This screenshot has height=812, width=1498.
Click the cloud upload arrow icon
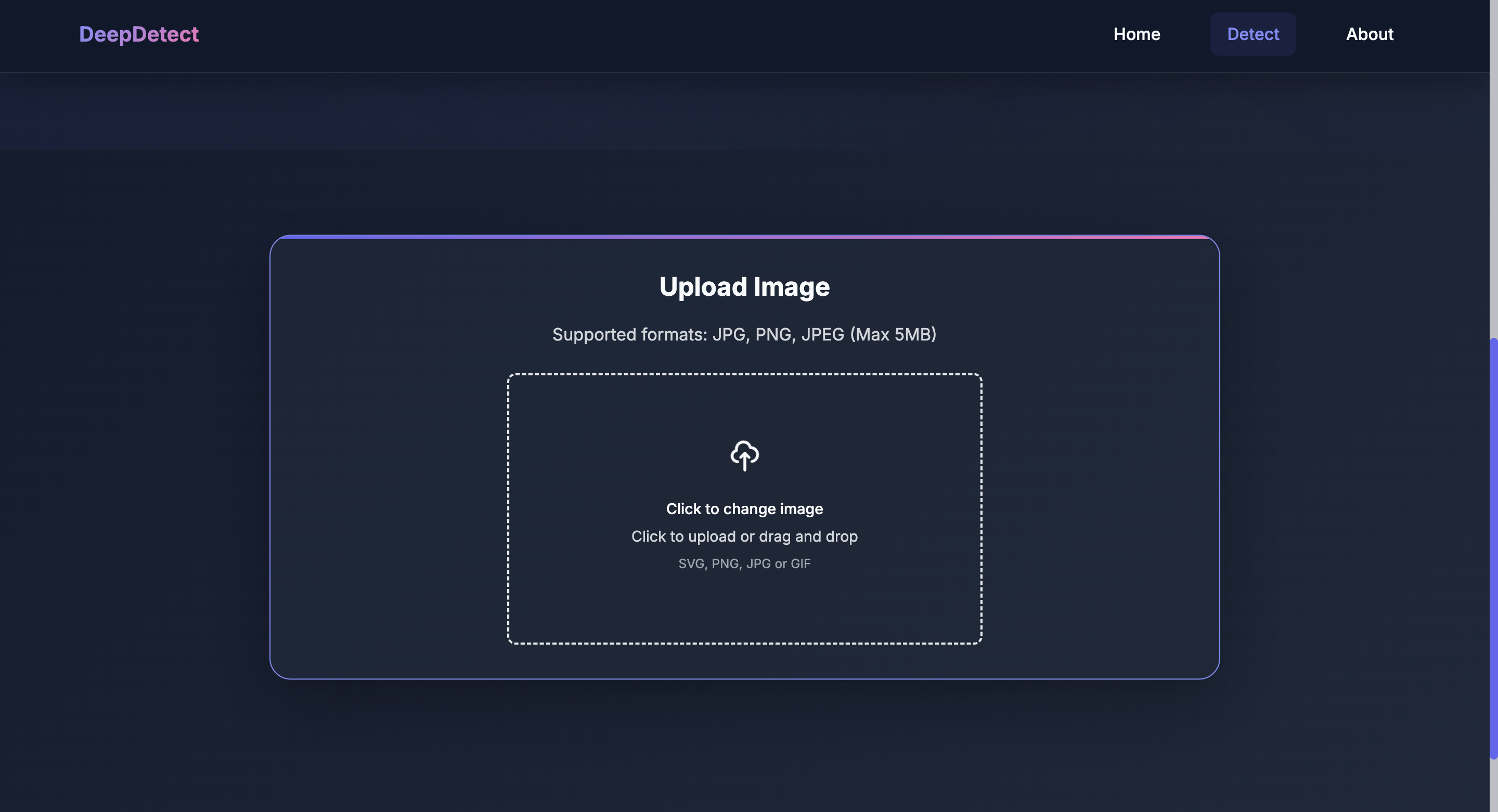point(744,455)
